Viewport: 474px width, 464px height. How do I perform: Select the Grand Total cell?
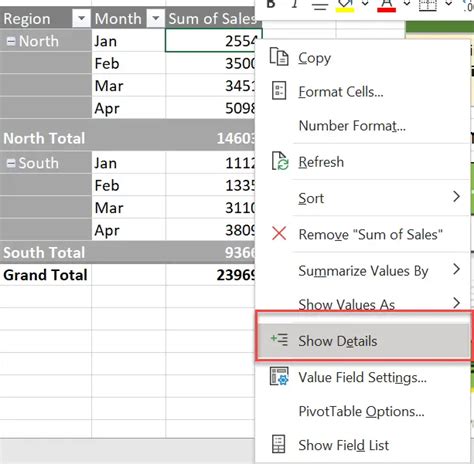(x=45, y=275)
